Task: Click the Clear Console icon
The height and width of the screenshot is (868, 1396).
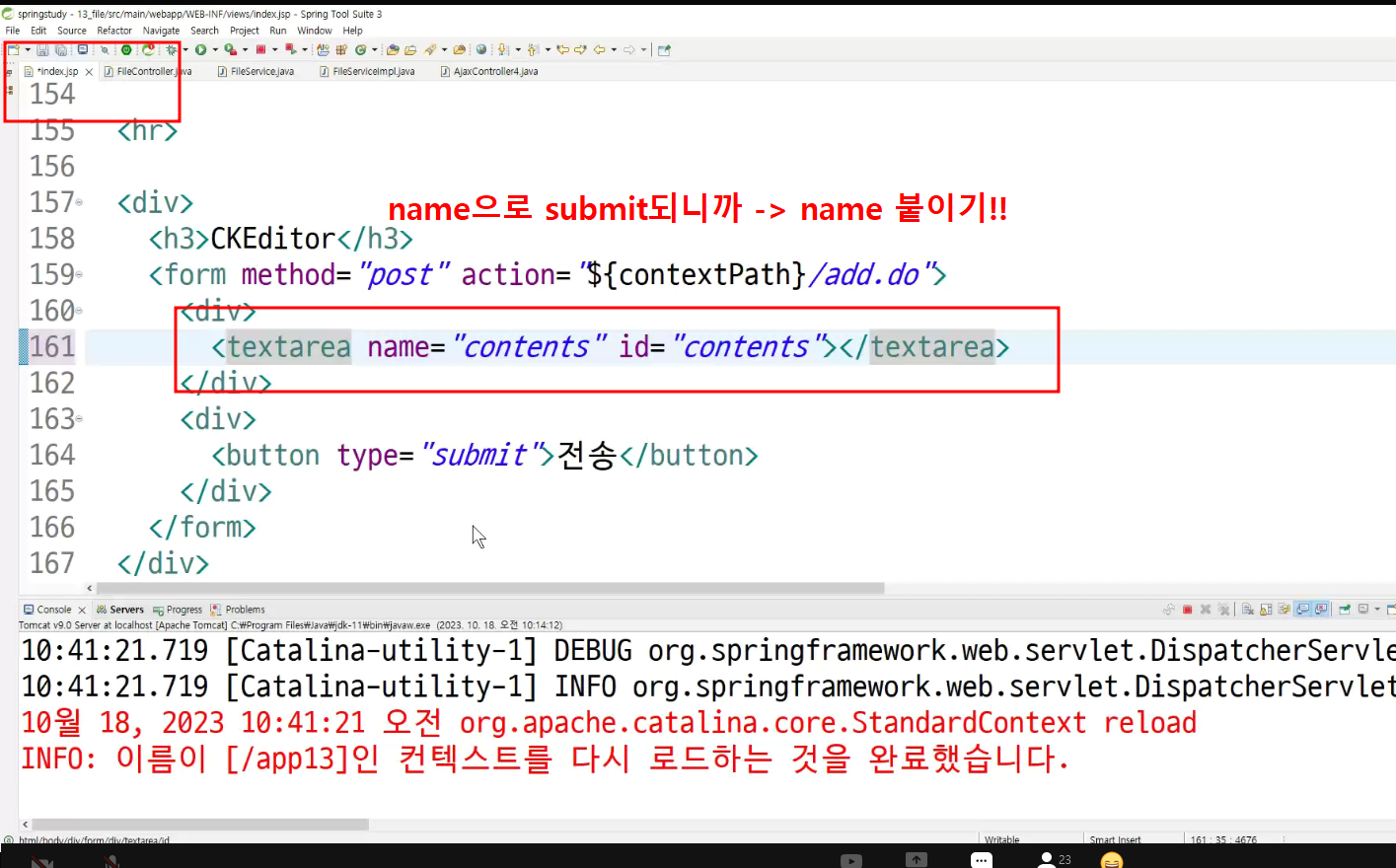Action: click(x=1248, y=610)
